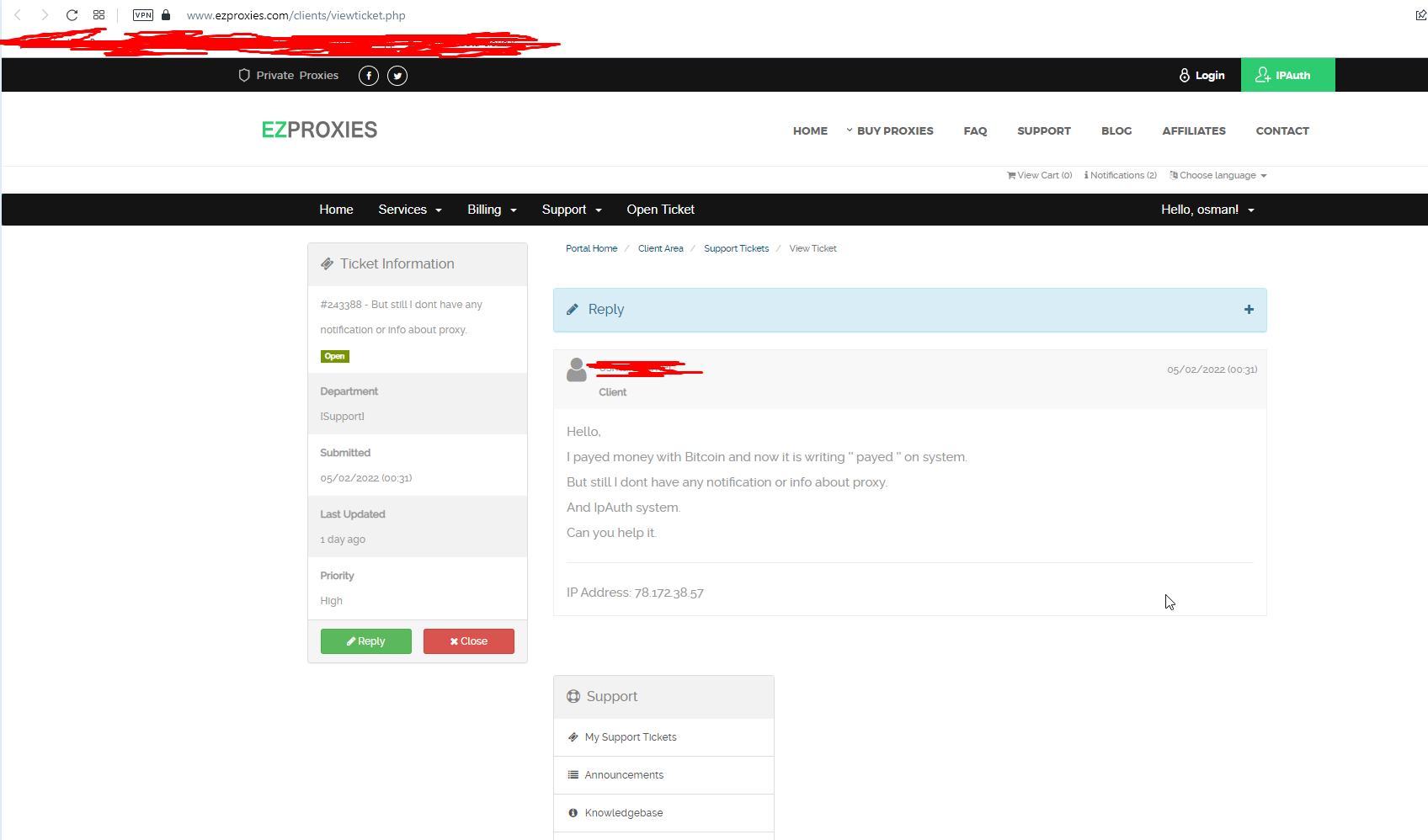Click the list icon beside Announcements
The height and width of the screenshot is (840, 1428).
[573, 775]
